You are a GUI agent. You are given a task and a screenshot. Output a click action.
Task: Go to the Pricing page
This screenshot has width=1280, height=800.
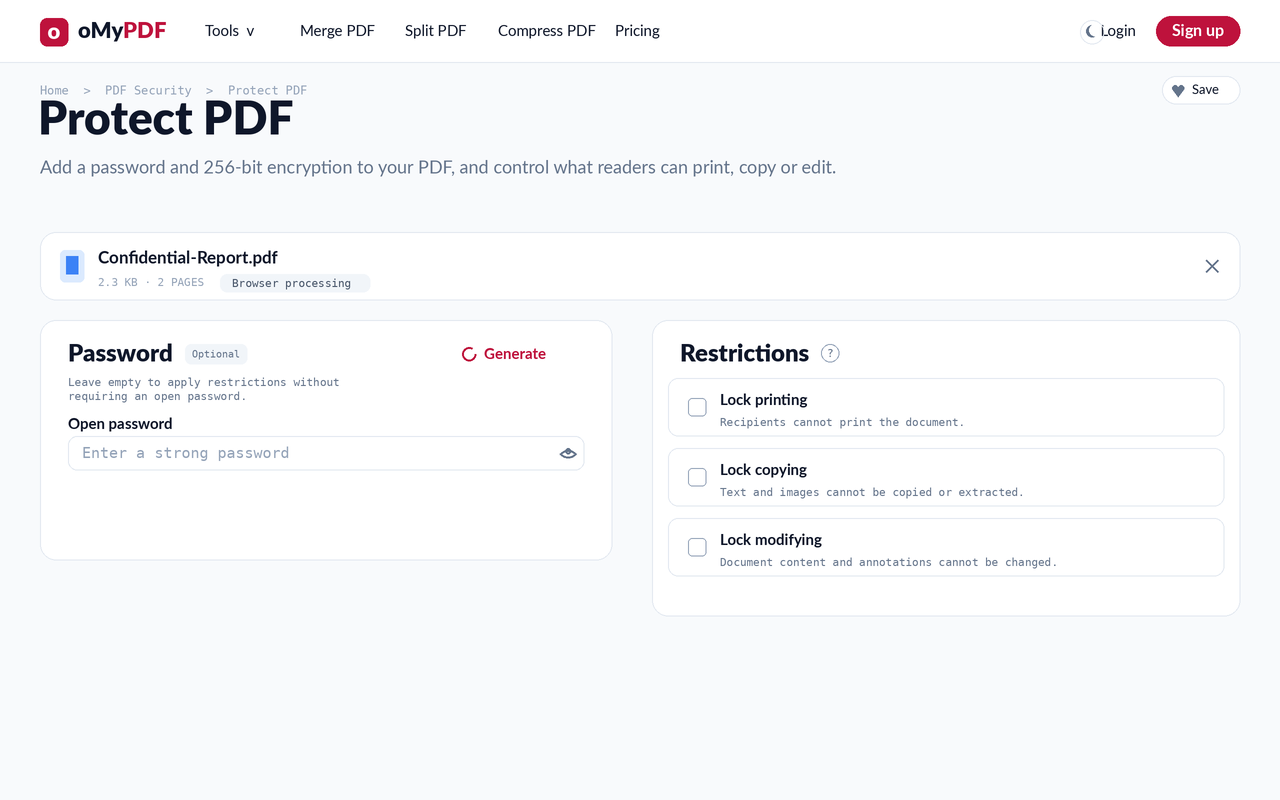[637, 31]
